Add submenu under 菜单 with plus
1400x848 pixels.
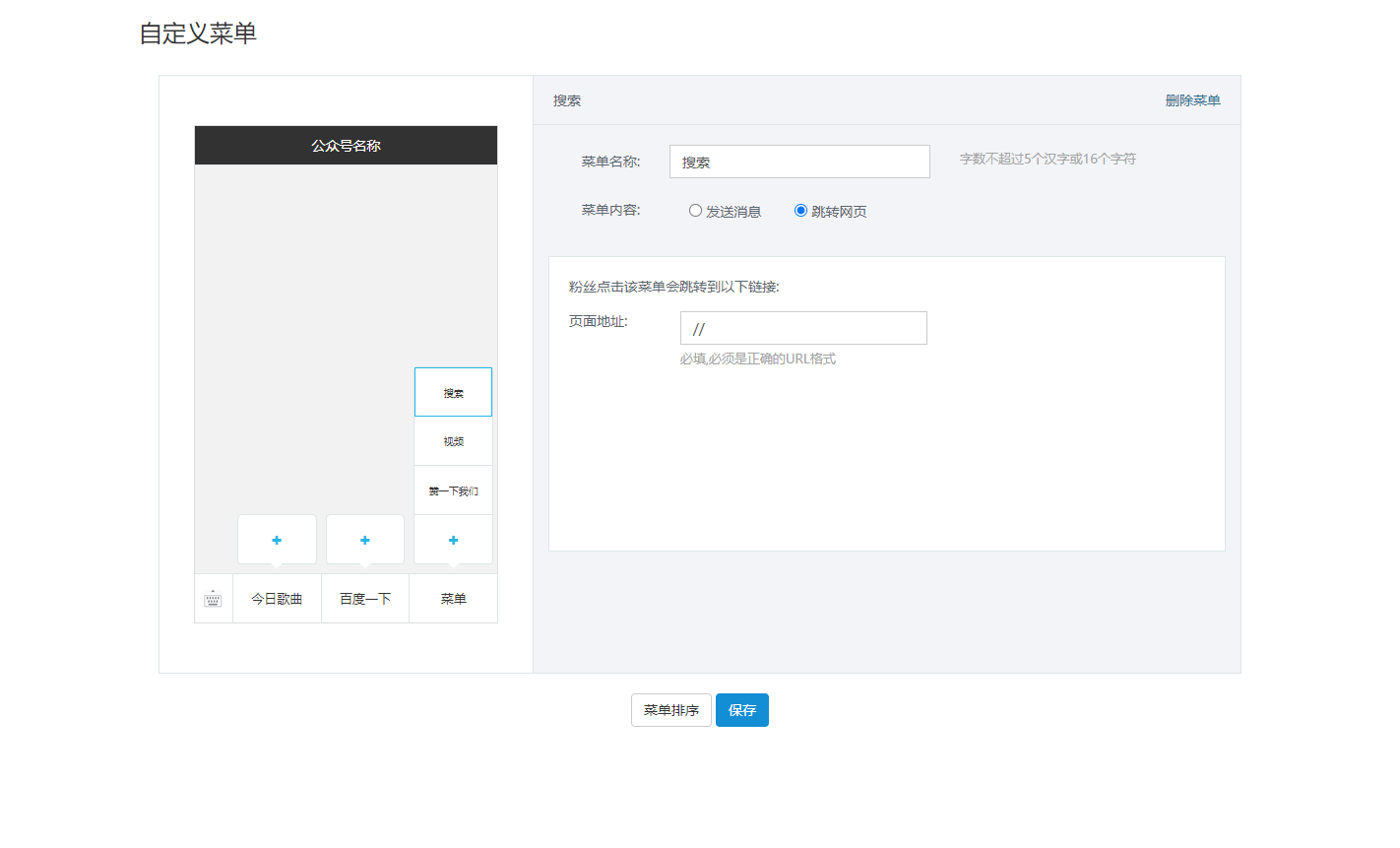click(x=453, y=540)
